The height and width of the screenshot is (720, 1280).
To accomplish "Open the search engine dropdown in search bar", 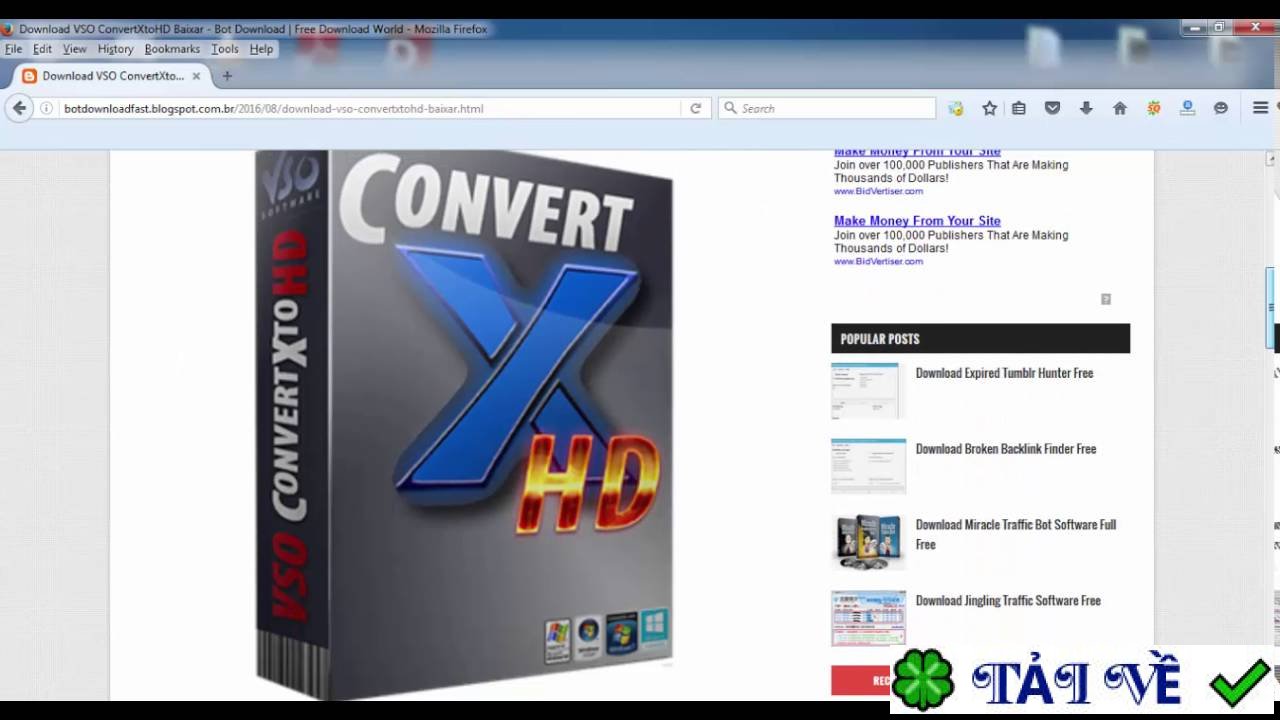I will 729,108.
